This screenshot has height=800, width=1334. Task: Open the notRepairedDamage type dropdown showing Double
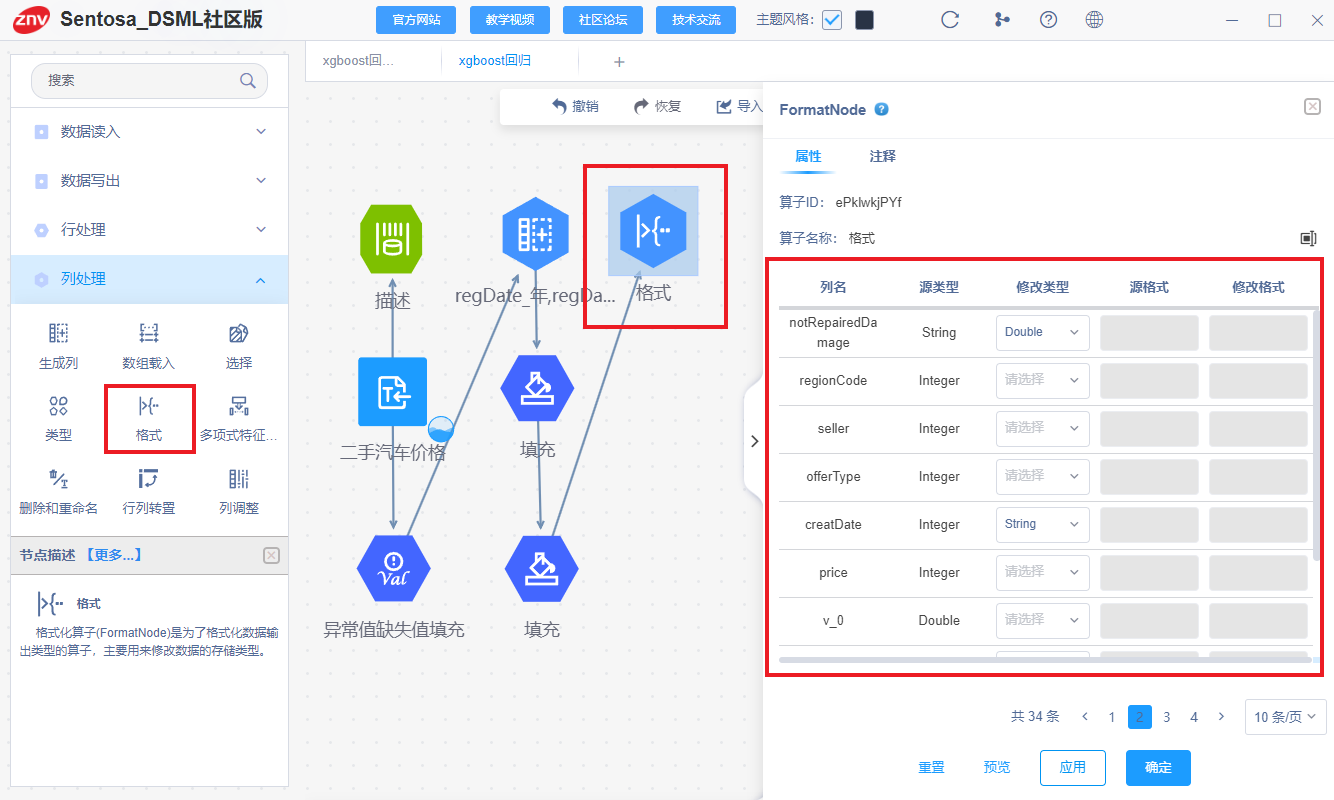(1042, 332)
